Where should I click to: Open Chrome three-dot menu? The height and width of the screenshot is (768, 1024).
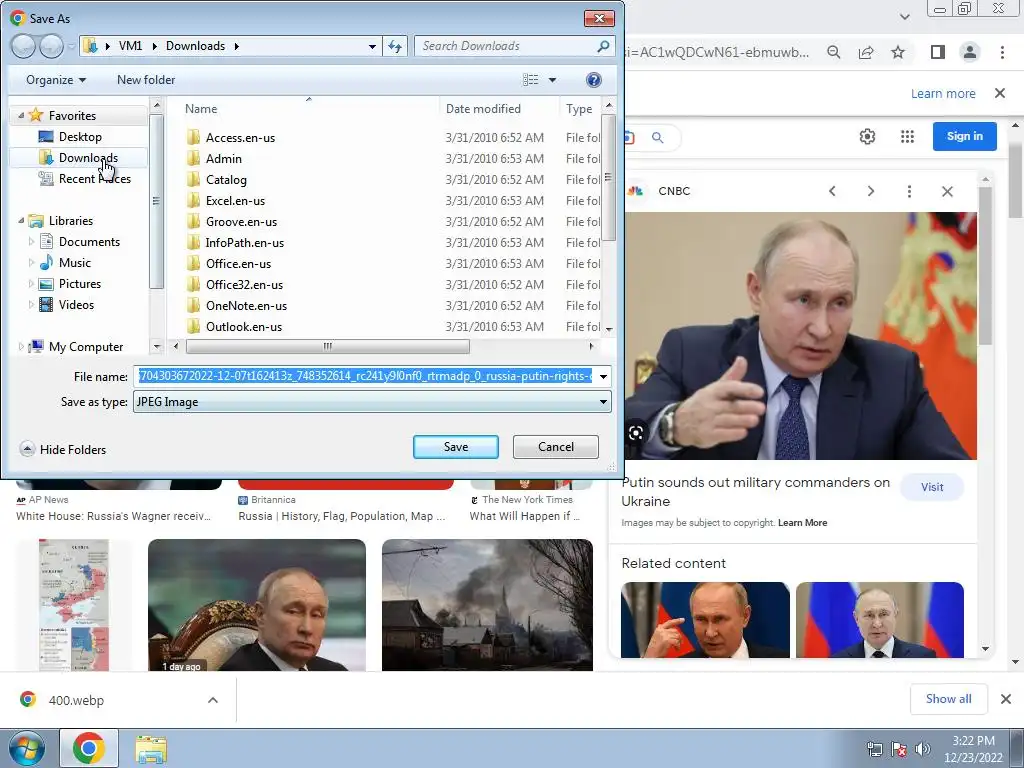coord(1002,52)
